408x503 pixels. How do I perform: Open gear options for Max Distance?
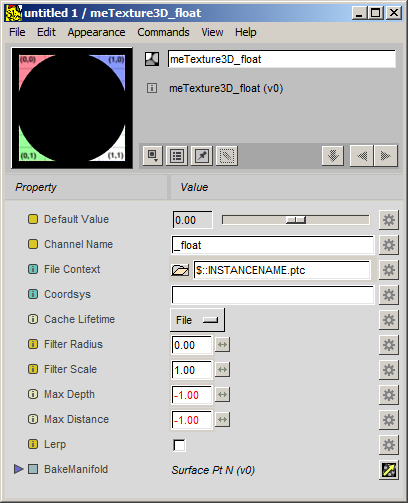pos(389,420)
